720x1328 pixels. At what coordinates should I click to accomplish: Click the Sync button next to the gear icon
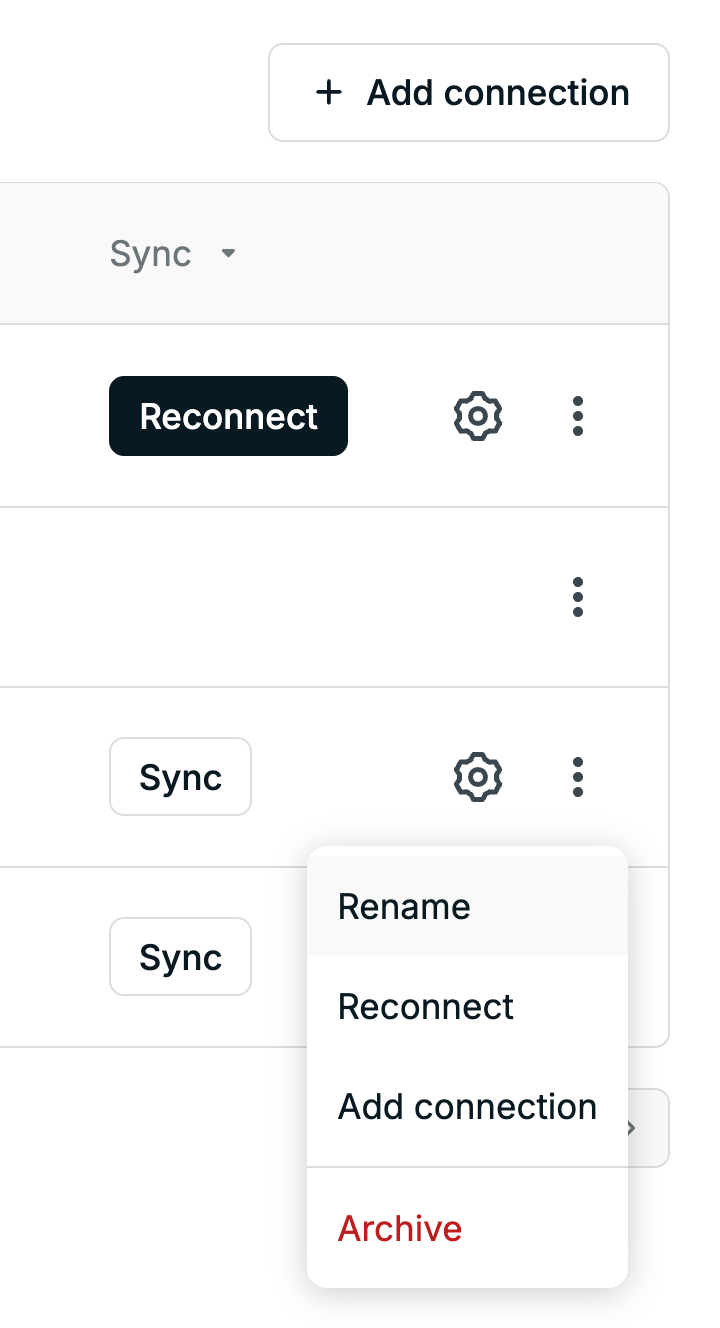[180, 777]
